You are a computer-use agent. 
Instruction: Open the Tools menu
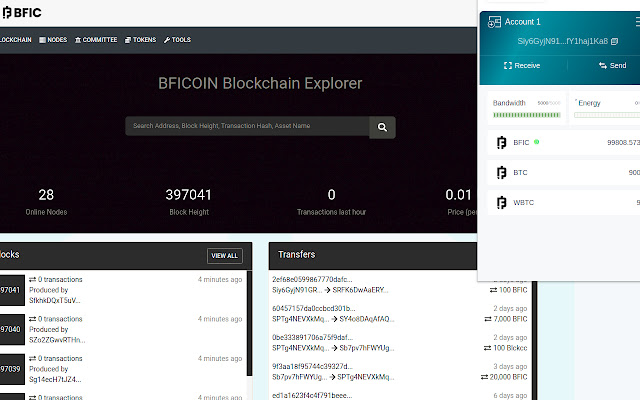177,40
